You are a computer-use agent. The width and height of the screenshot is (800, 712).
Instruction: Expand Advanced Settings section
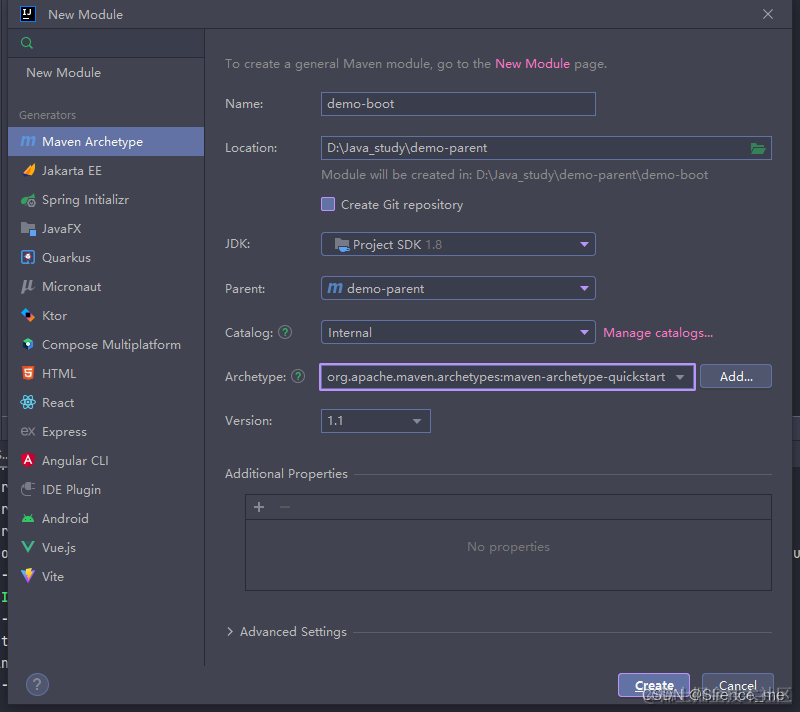tap(230, 632)
